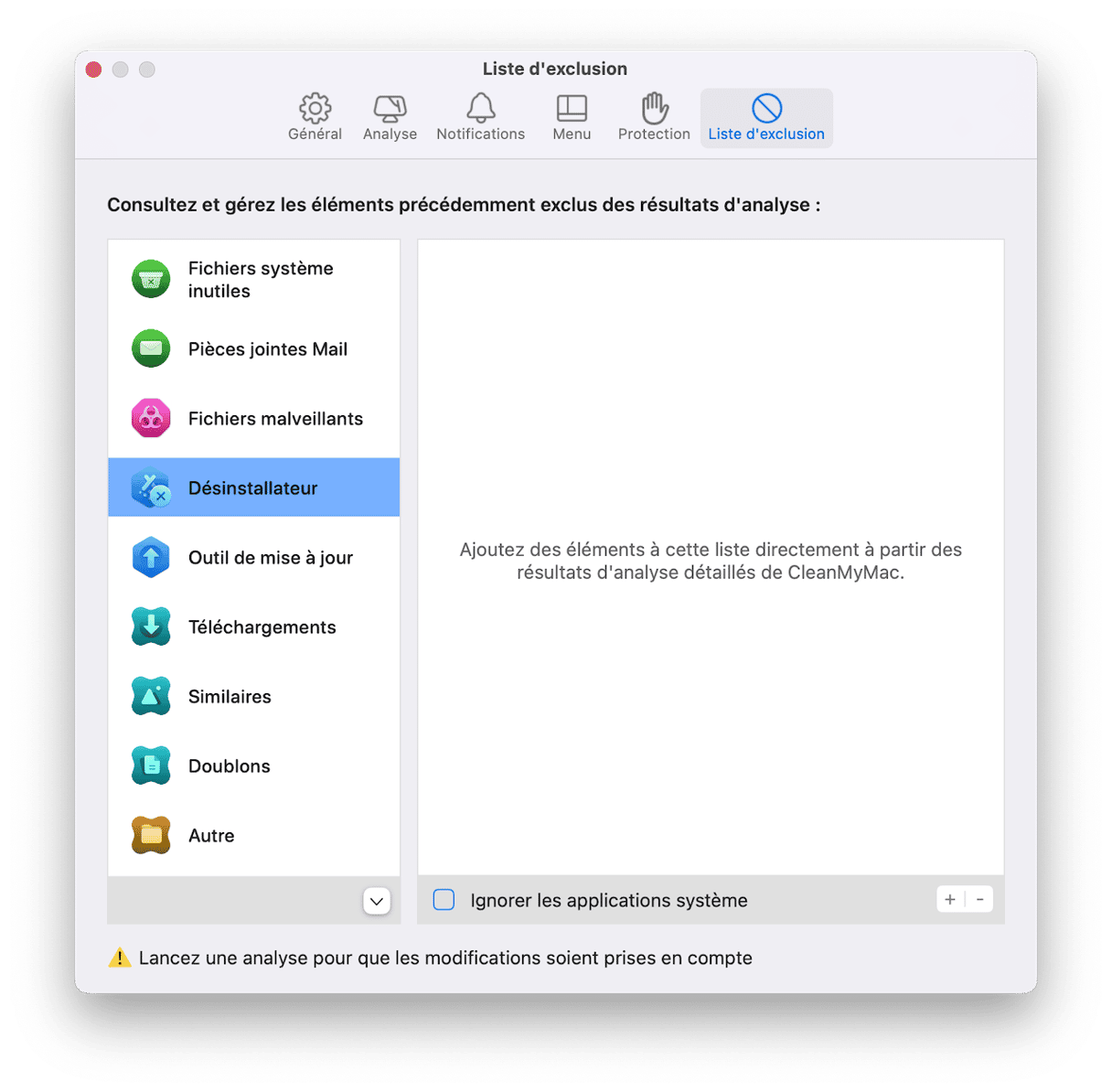
Task: Select Désinstallateur in the module list
Action: (x=253, y=487)
